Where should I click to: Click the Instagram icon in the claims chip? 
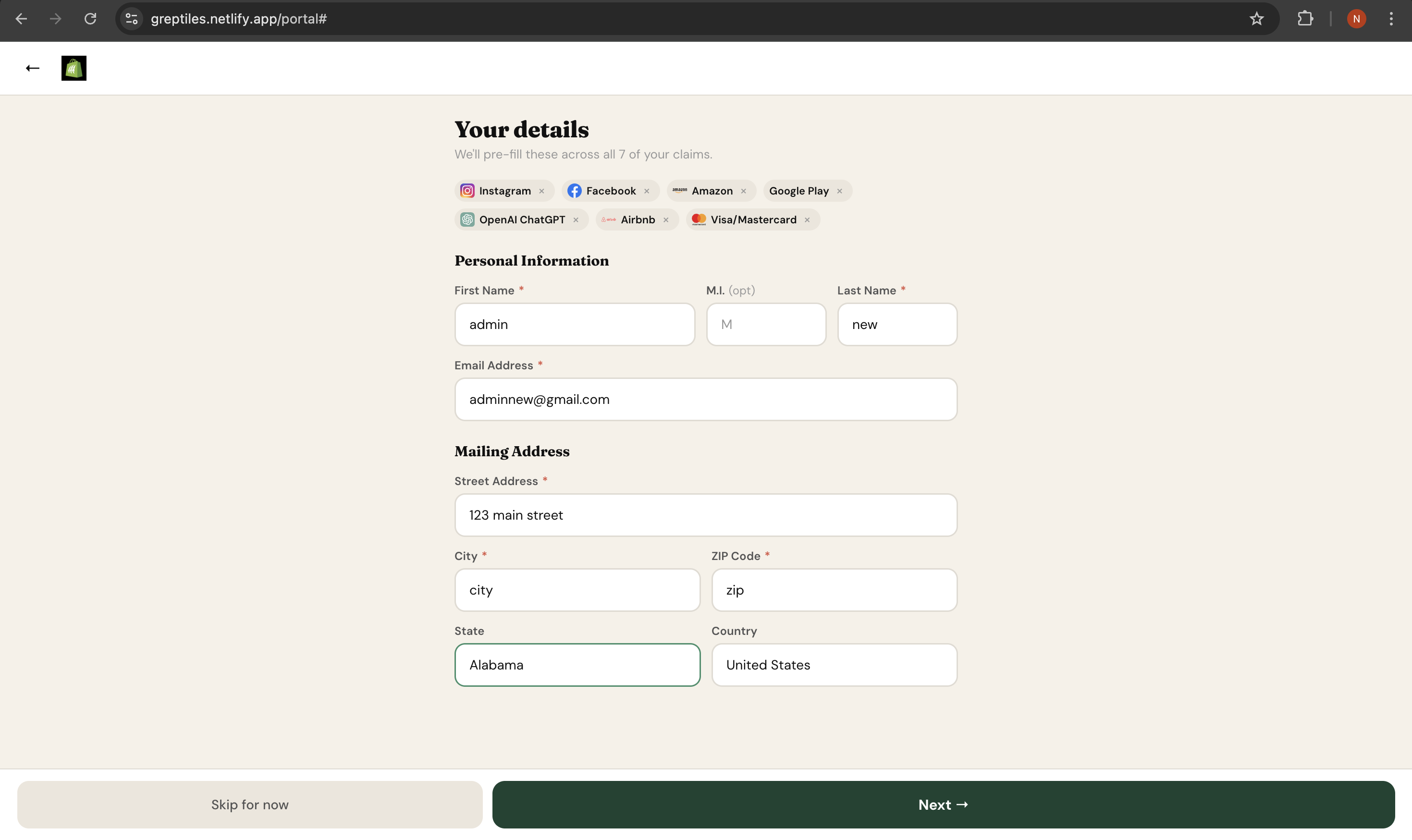[467, 191]
